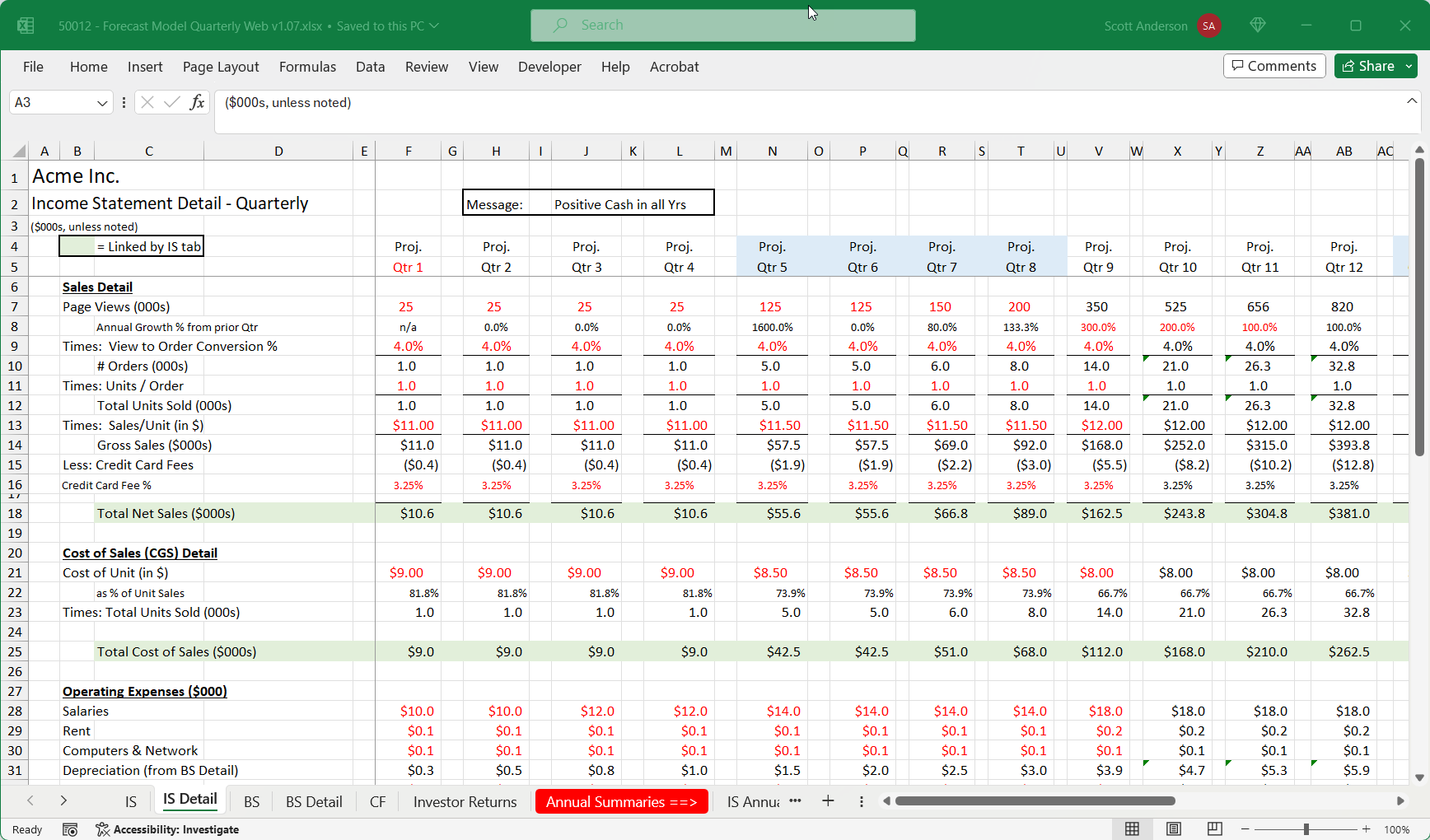This screenshot has width=1430, height=840.
Task: Click the Excel app icon in title bar
Action: click(26, 26)
